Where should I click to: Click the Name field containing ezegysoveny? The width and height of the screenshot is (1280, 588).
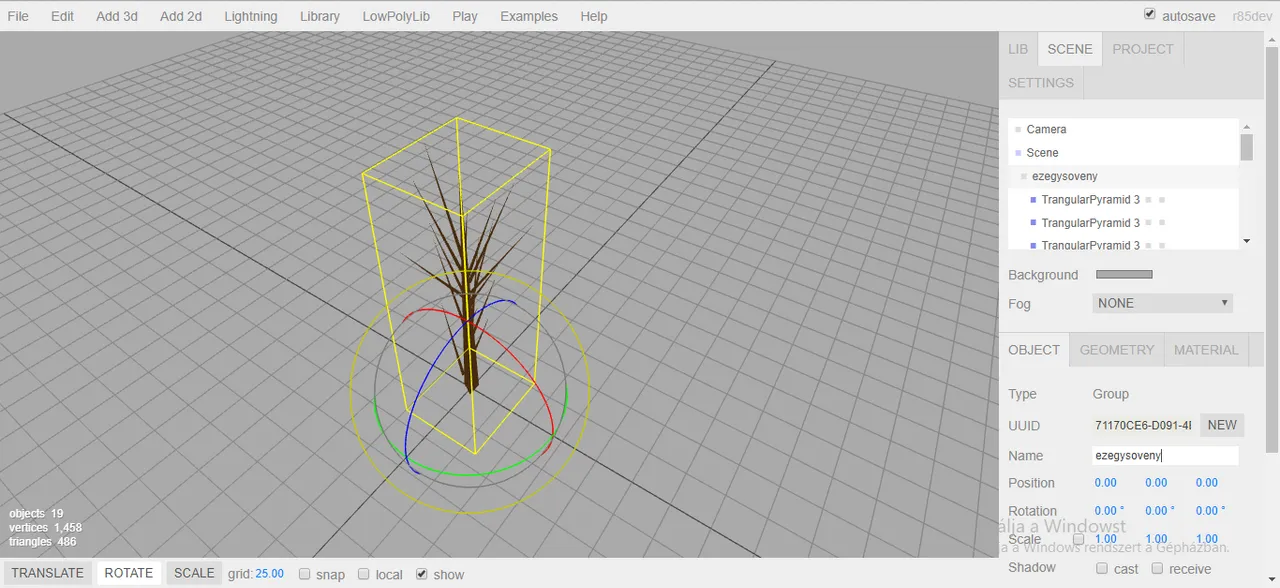point(1165,456)
